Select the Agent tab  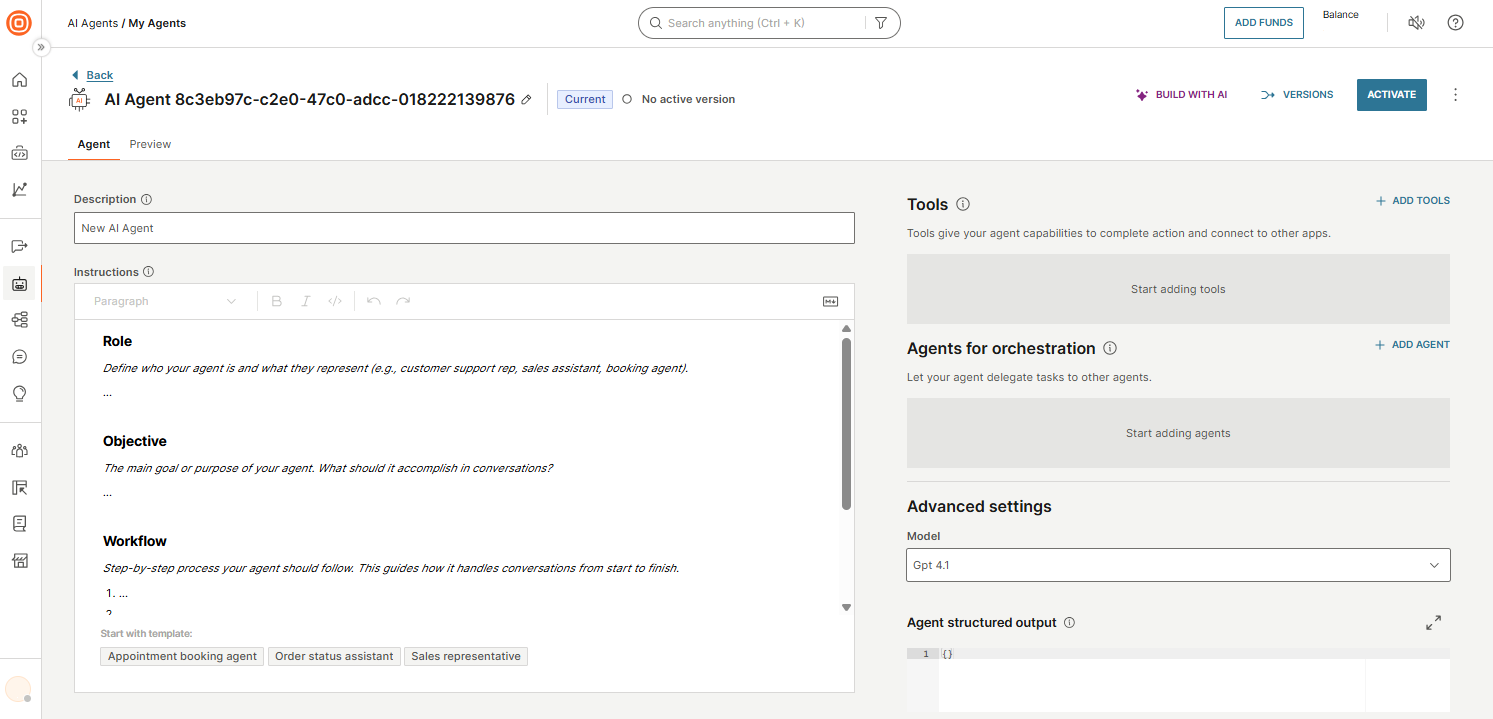[93, 144]
